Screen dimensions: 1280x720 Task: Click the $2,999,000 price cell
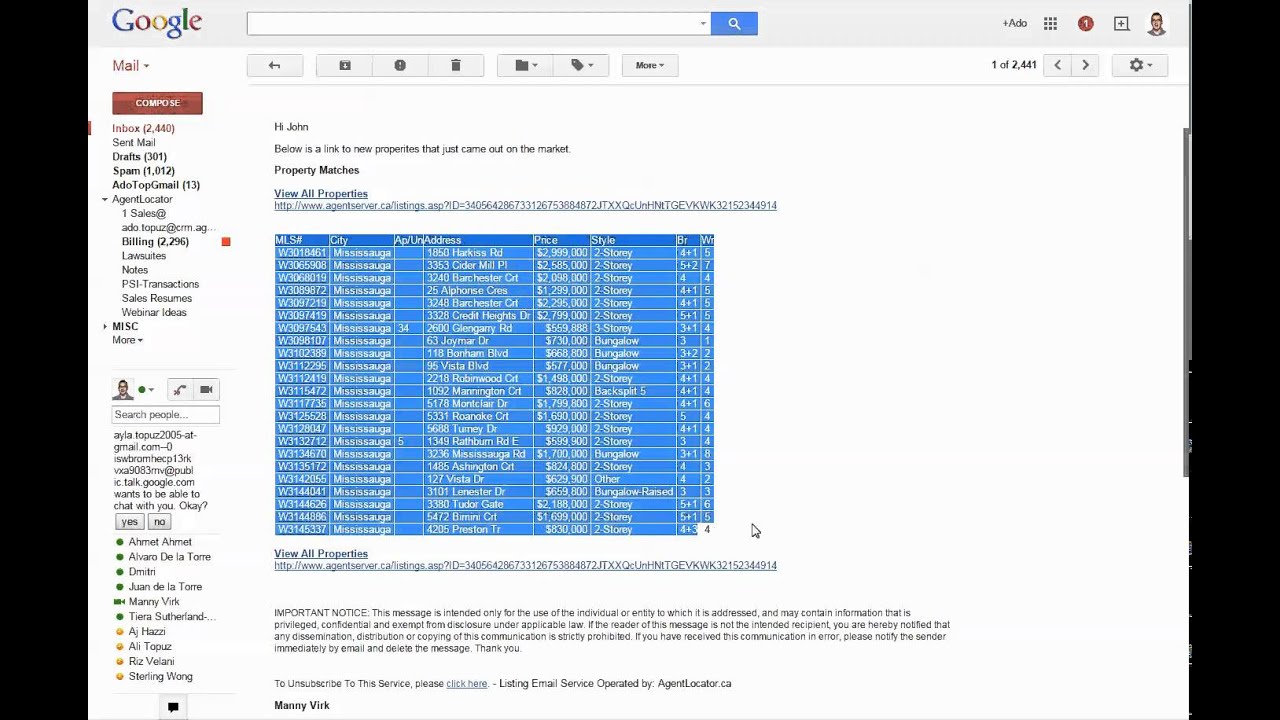(x=561, y=253)
